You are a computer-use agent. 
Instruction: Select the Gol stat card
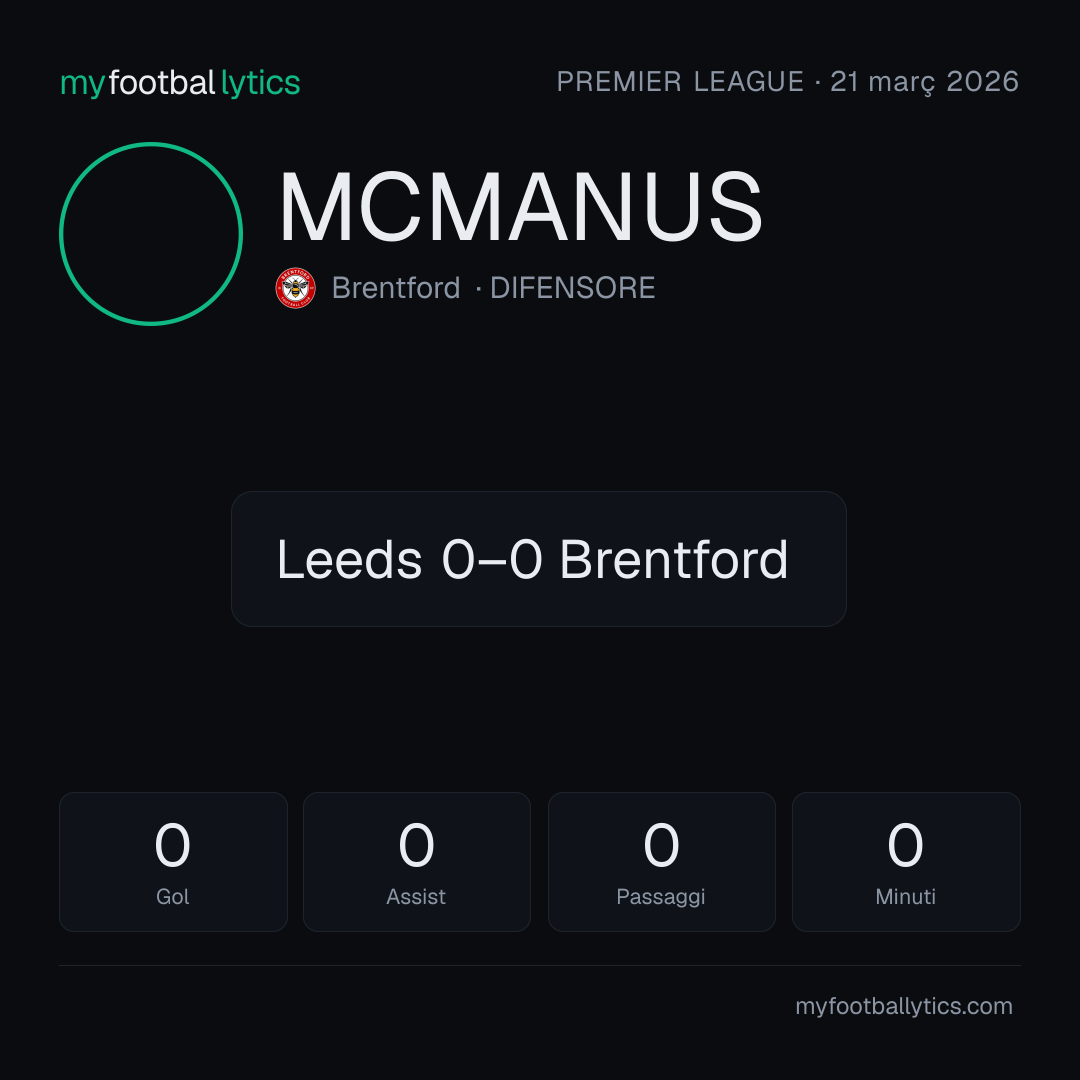173,862
